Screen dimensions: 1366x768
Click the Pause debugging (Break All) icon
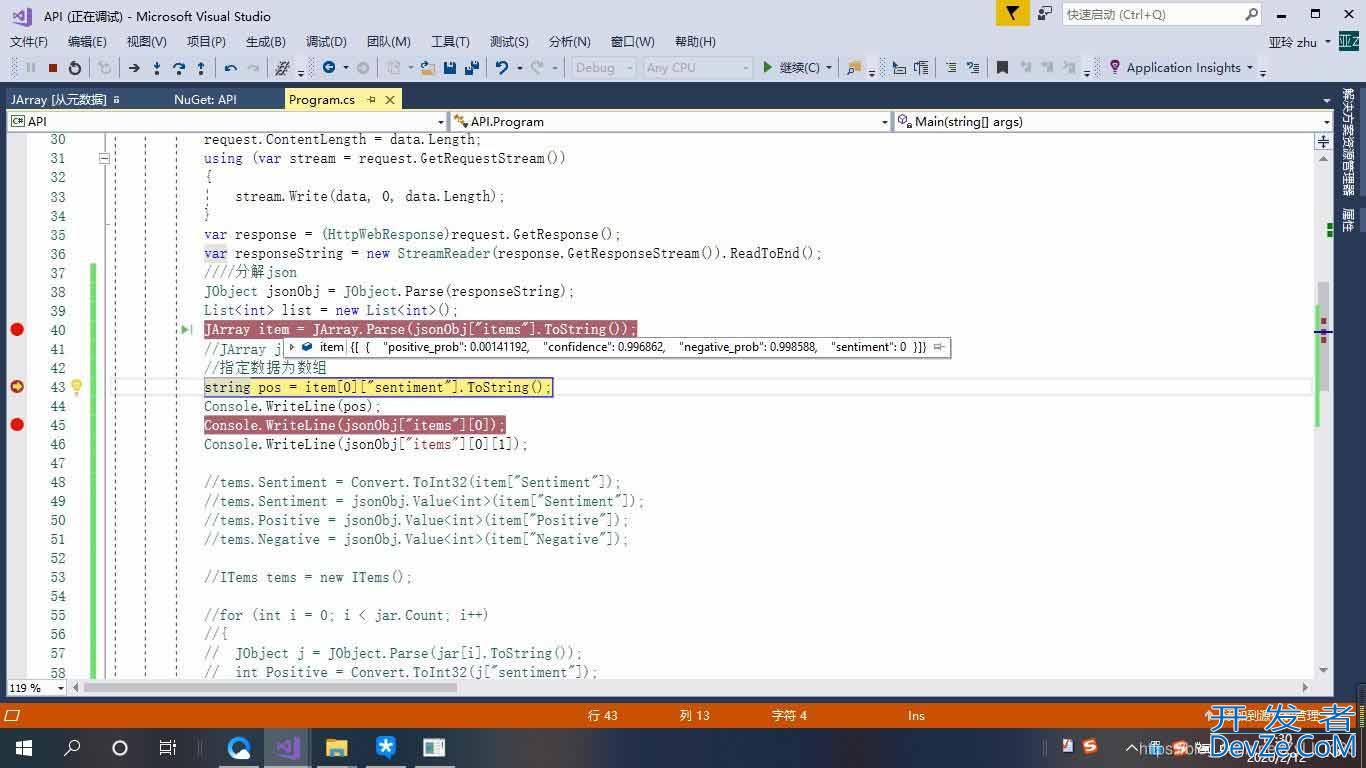coord(31,68)
